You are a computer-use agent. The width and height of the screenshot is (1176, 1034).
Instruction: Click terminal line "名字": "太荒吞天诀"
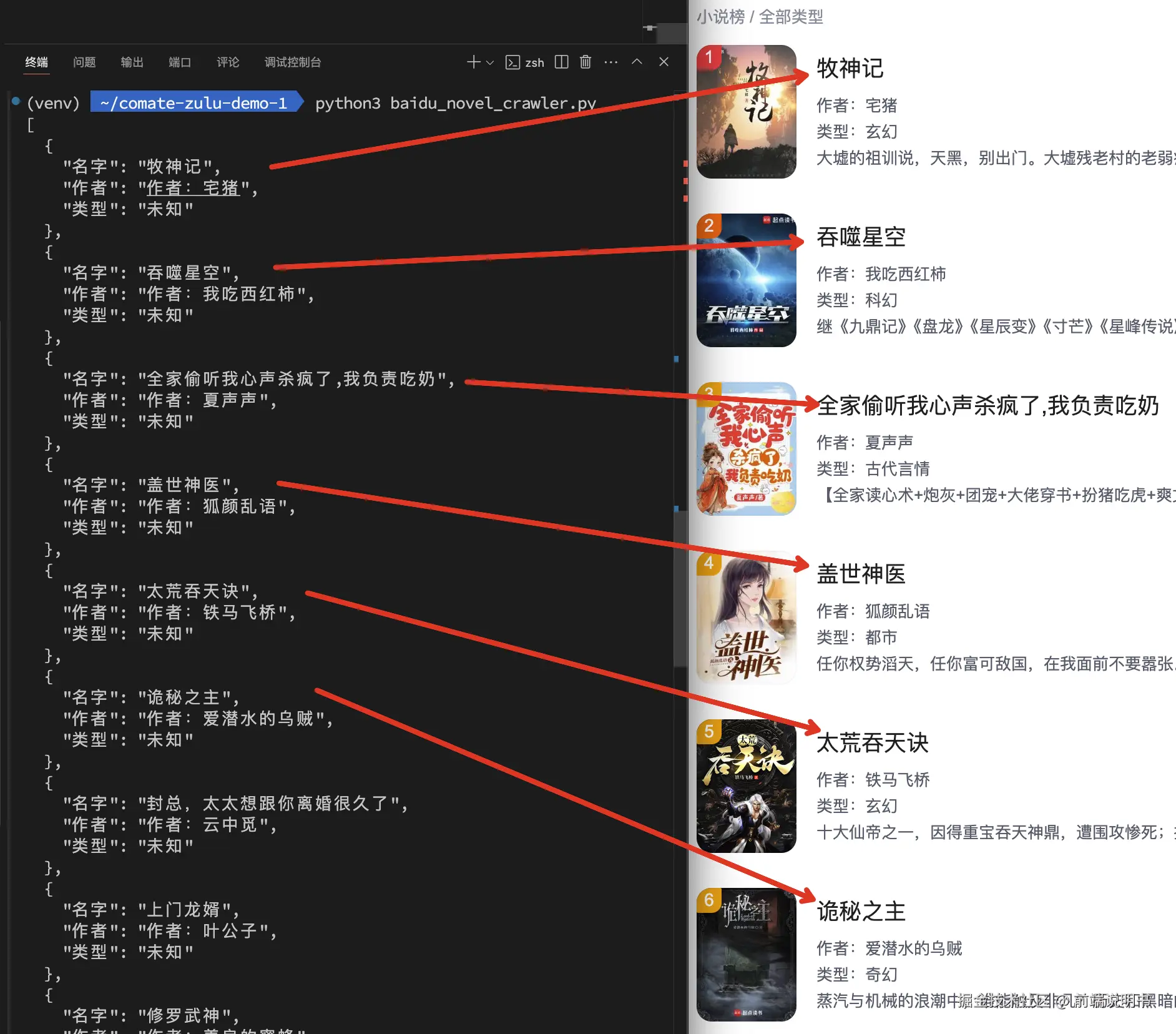coord(160,591)
